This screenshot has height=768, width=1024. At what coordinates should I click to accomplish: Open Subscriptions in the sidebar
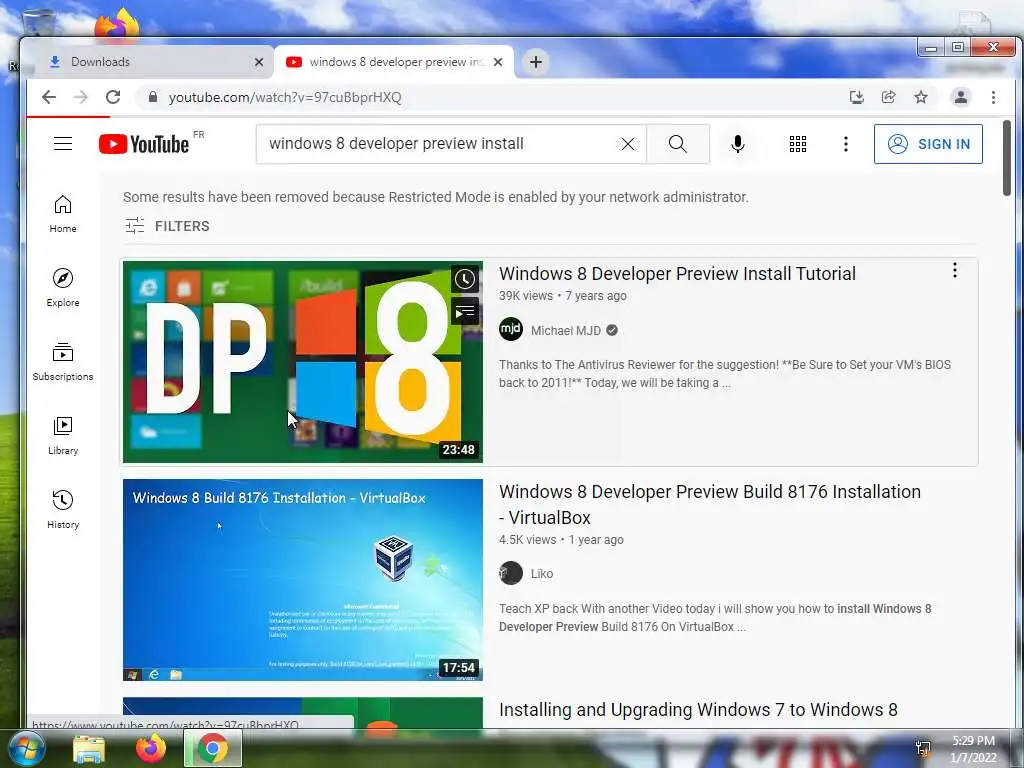(x=63, y=362)
